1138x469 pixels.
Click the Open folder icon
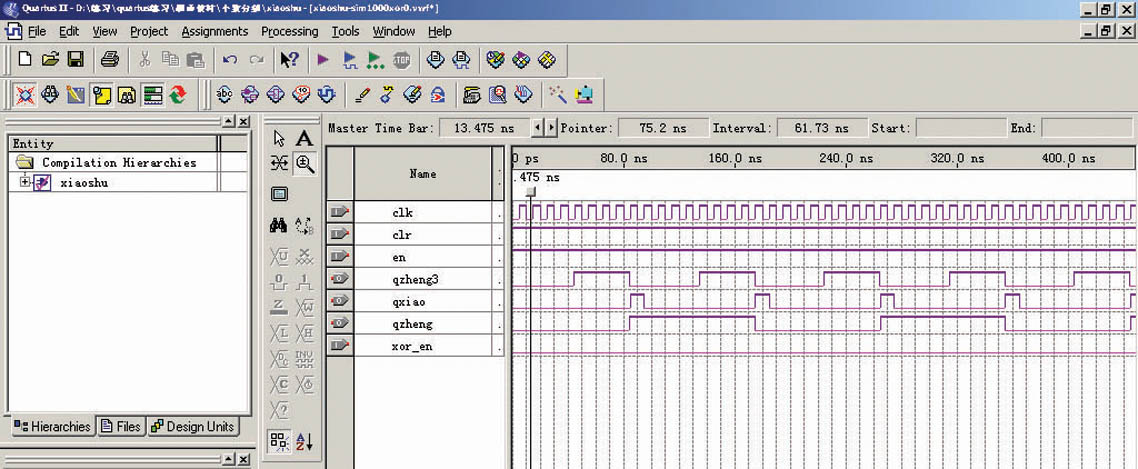click(50, 60)
